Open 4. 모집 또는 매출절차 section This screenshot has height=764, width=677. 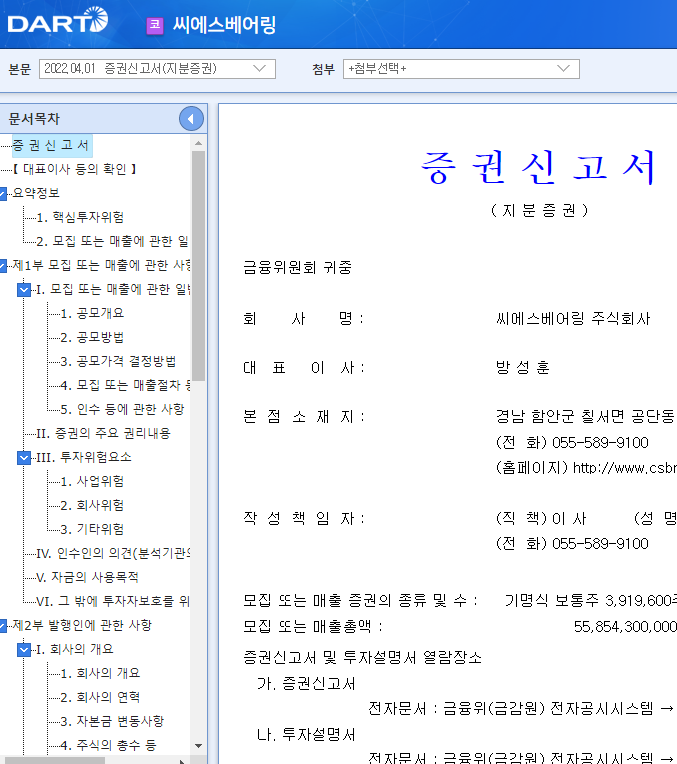coord(126,385)
